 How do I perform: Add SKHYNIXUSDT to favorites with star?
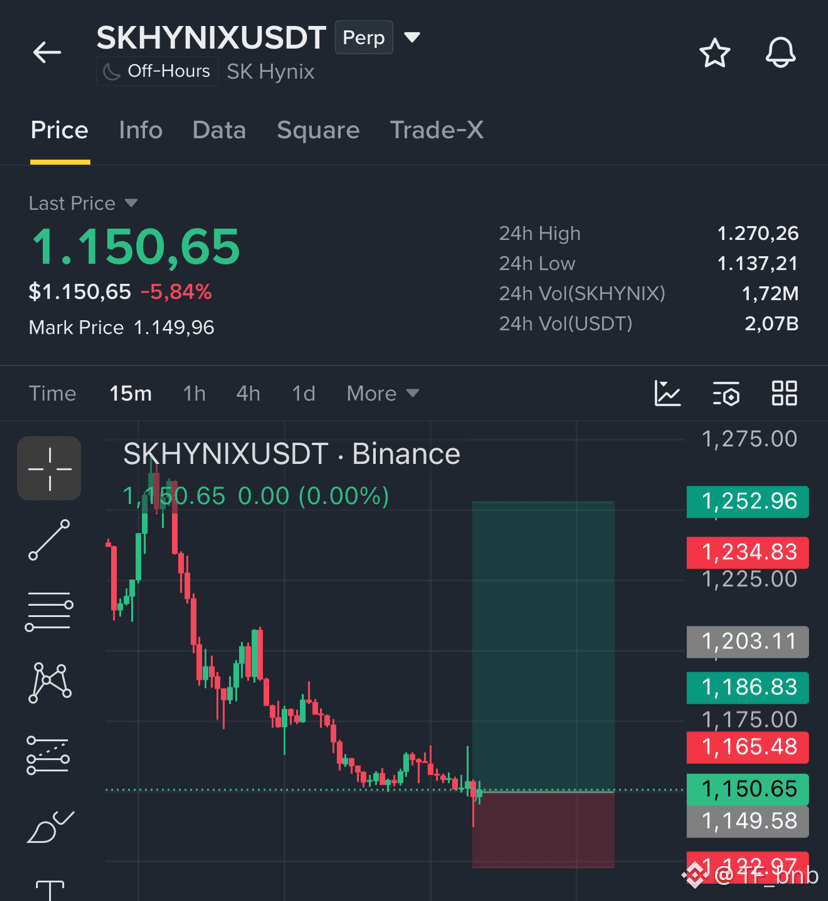coord(714,53)
